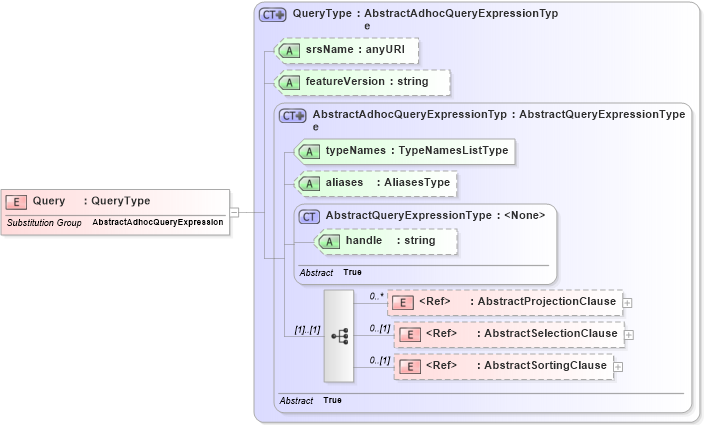Screen dimensions: 704x425
Task: Click the ': AbstractQueryExpressionType' base type text
Action: pos(598,114)
